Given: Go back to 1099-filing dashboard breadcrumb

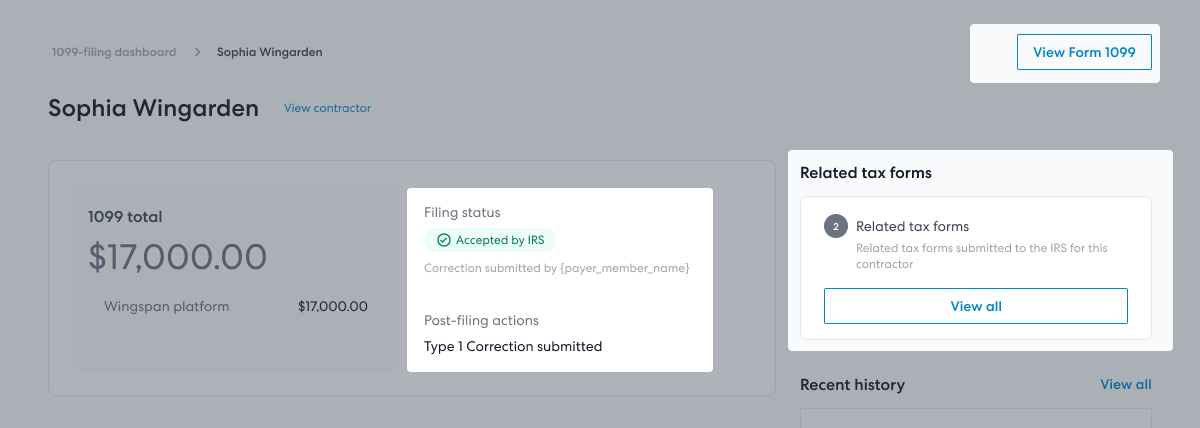Looking at the screenshot, I should pyautogui.click(x=114, y=52).
